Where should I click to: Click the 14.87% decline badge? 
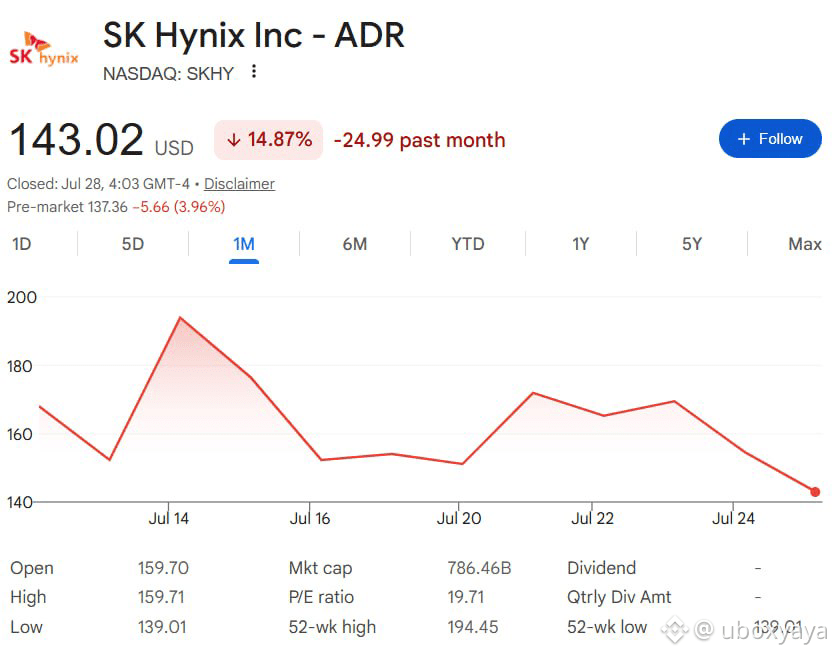pos(268,140)
